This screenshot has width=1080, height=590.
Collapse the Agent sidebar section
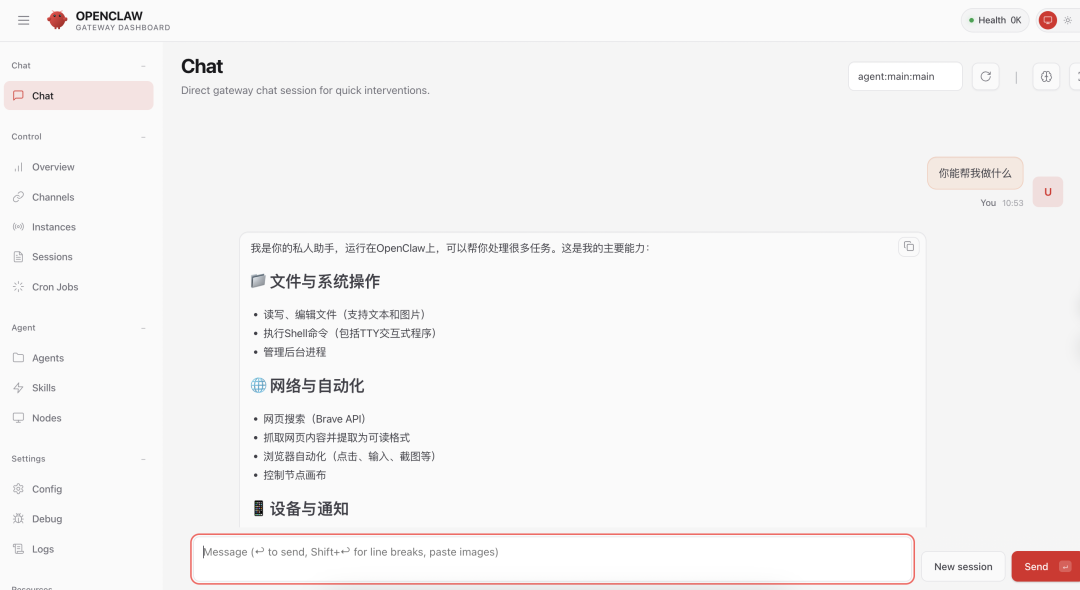point(143,328)
